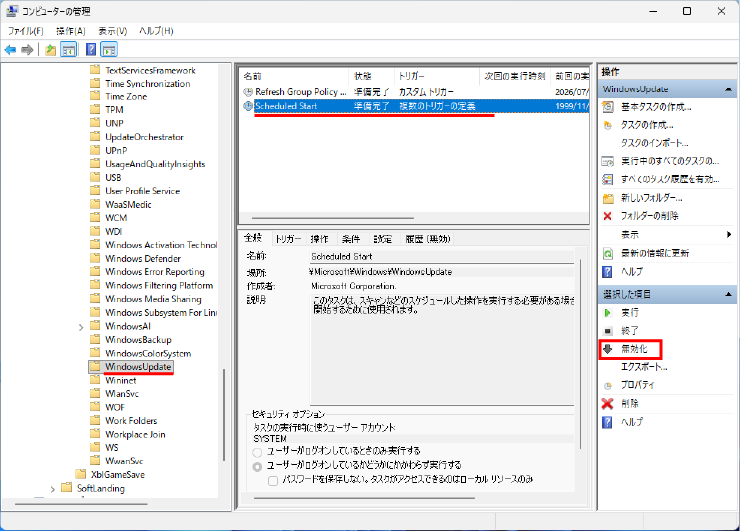The height and width of the screenshot is (531, 740).
Task: Click the red X フォルダーの削除 icon
Action: 607,216
